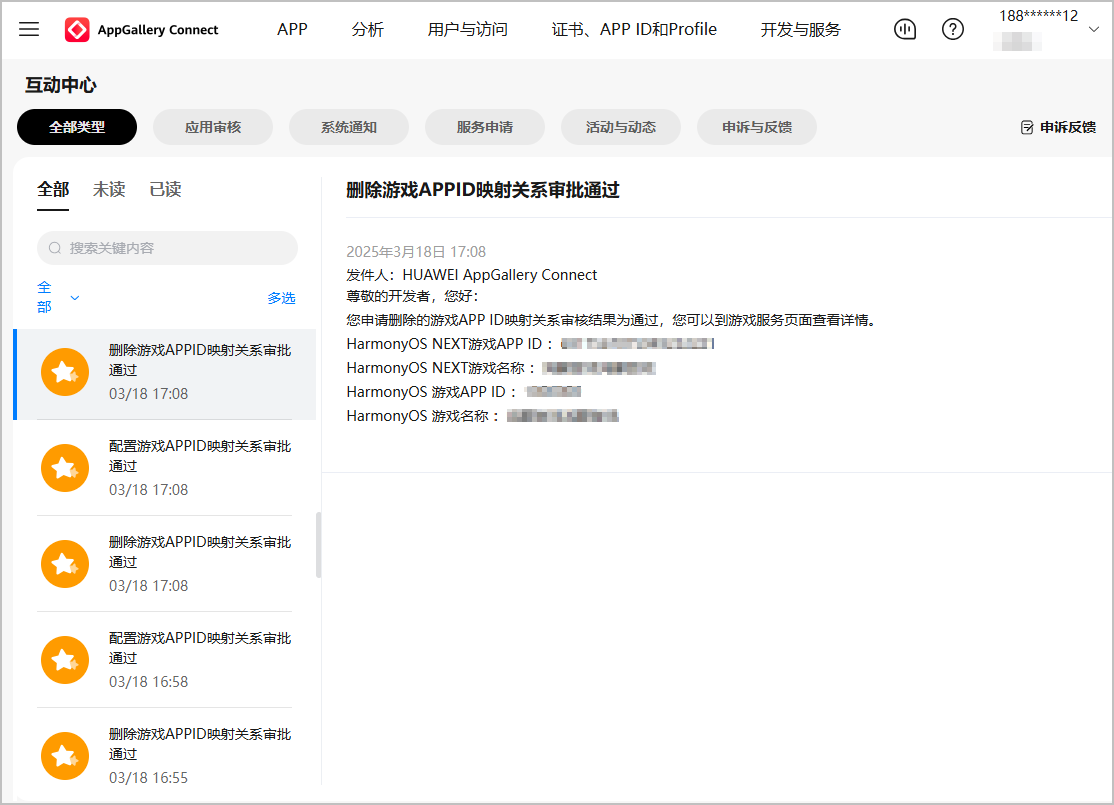The image size is (1114, 805).
Task: Click star icon of 03/18 16:58 message
Action: click(65, 660)
